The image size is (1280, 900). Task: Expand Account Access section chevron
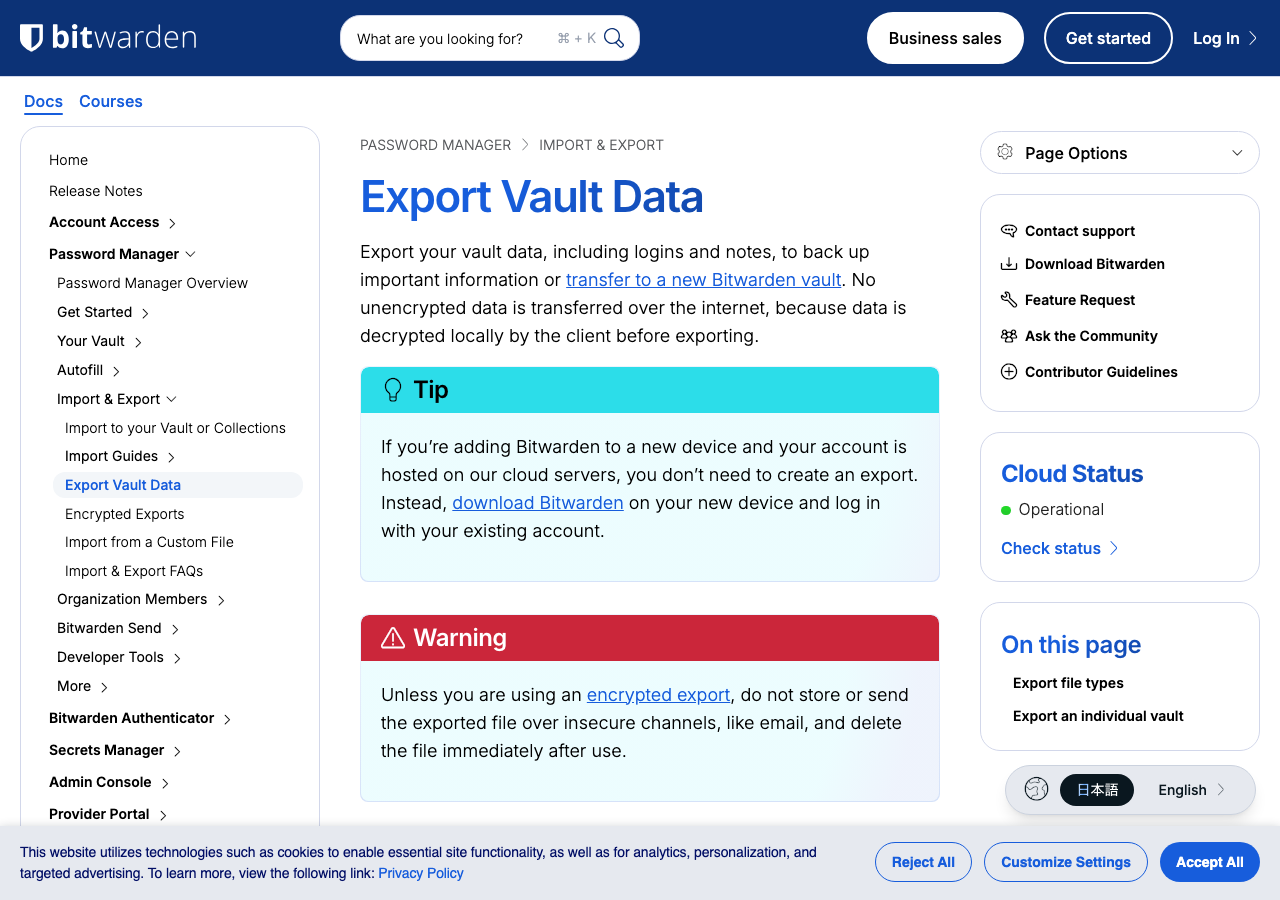tap(172, 223)
